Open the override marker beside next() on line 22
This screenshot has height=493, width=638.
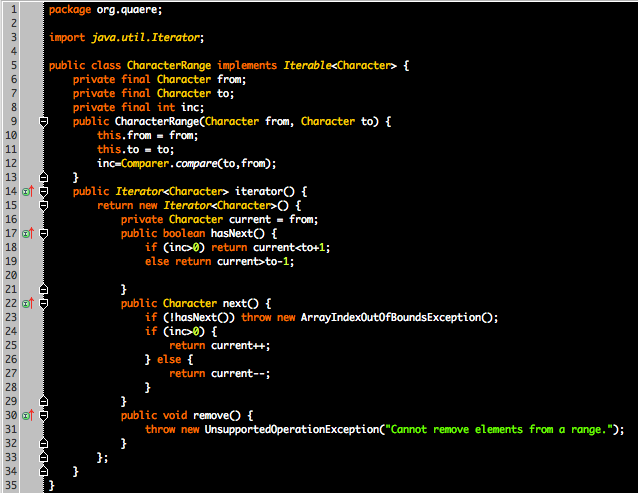pyautogui.click(x=28, y=303)
